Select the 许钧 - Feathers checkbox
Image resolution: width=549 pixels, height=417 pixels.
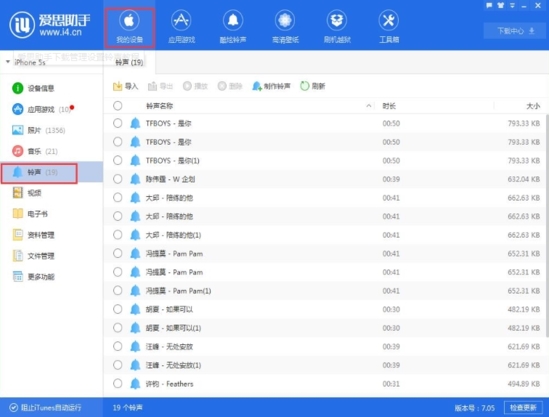tap(118, 384)
